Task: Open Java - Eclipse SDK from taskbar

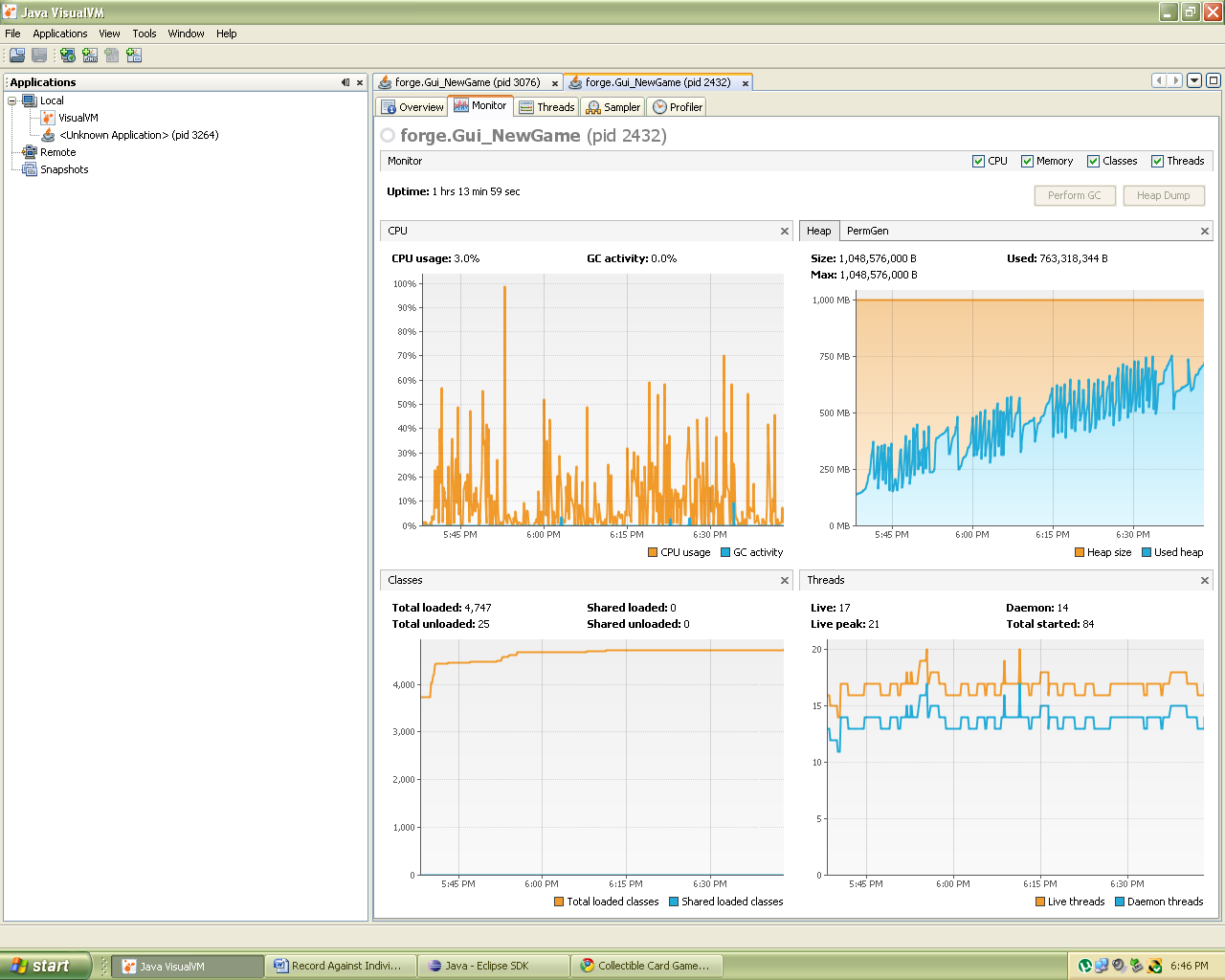Action: [x=493, y=966]
